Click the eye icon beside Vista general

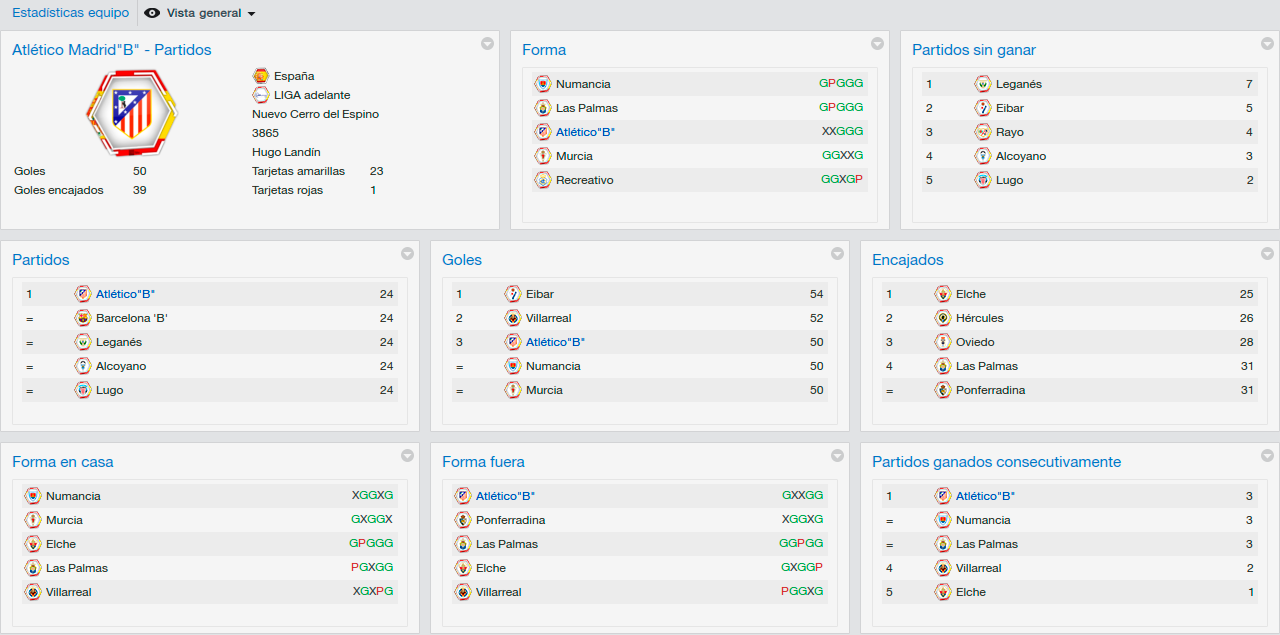click(152, 13)
